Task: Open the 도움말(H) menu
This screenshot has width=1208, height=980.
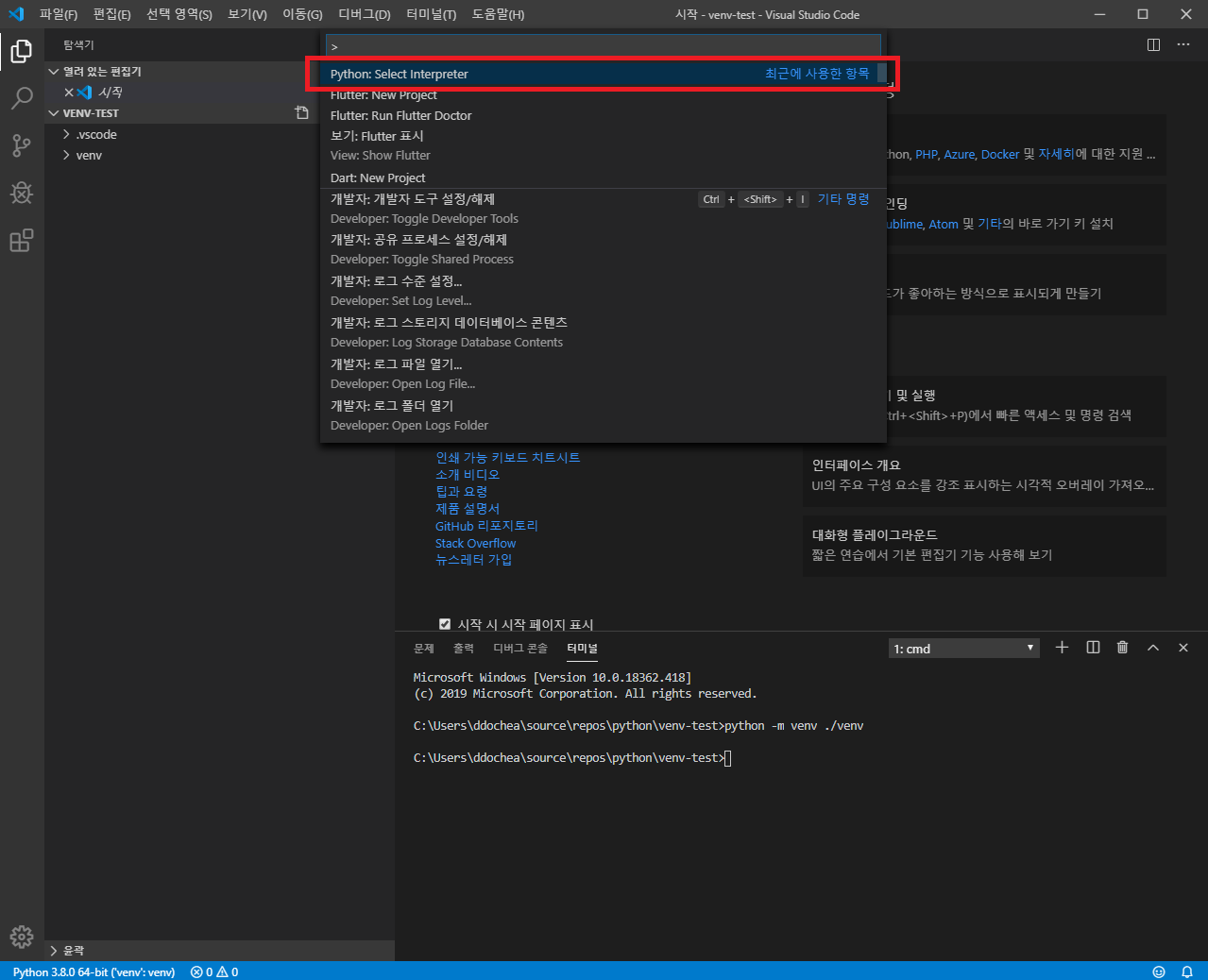Action: click(498, 14)
